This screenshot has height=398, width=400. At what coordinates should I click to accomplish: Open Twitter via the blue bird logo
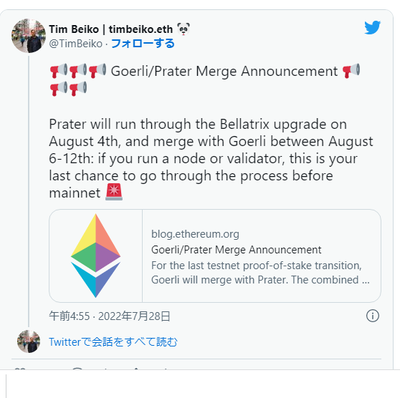click(x=372, y=28)
